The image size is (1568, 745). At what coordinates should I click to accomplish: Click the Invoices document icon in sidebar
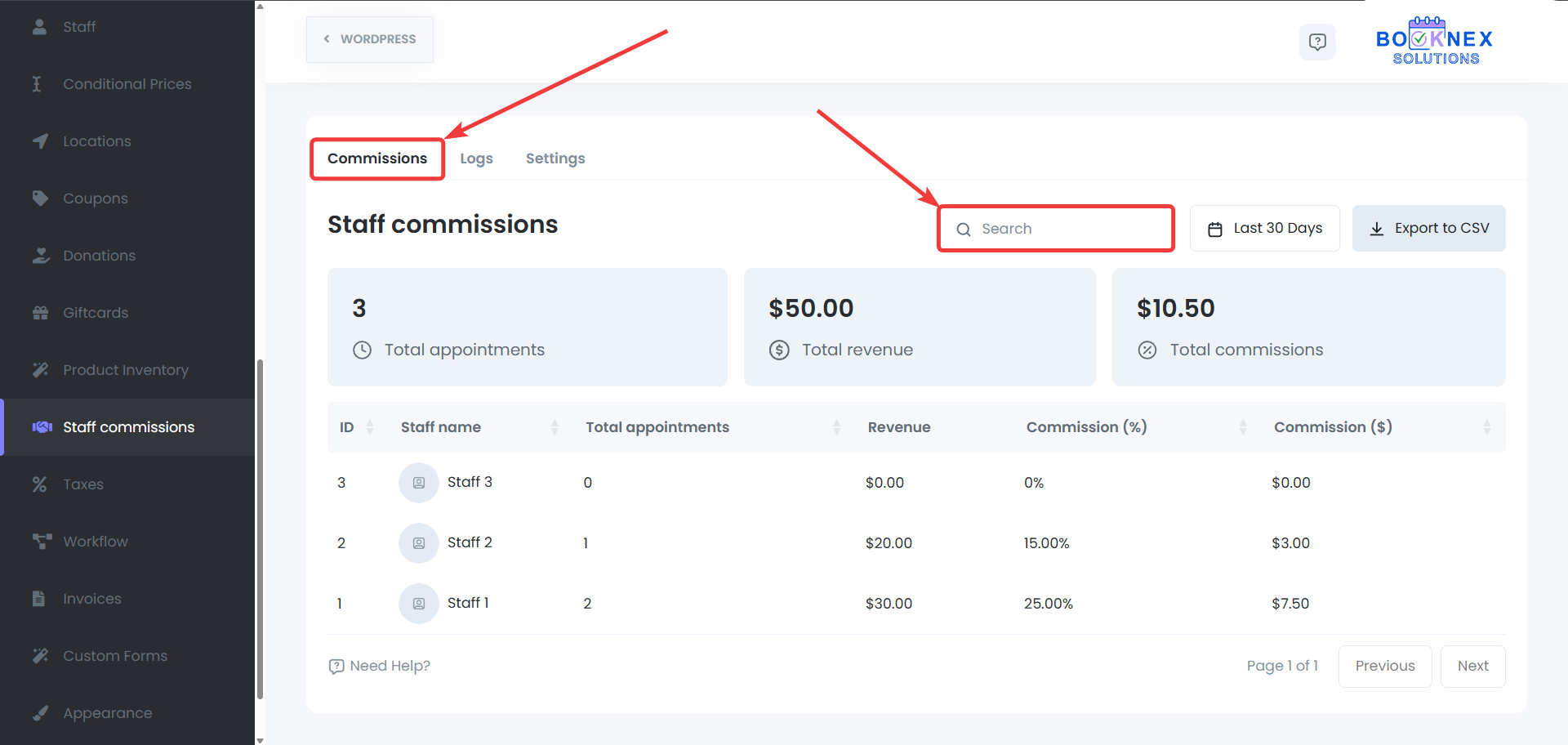pos(38,599)
